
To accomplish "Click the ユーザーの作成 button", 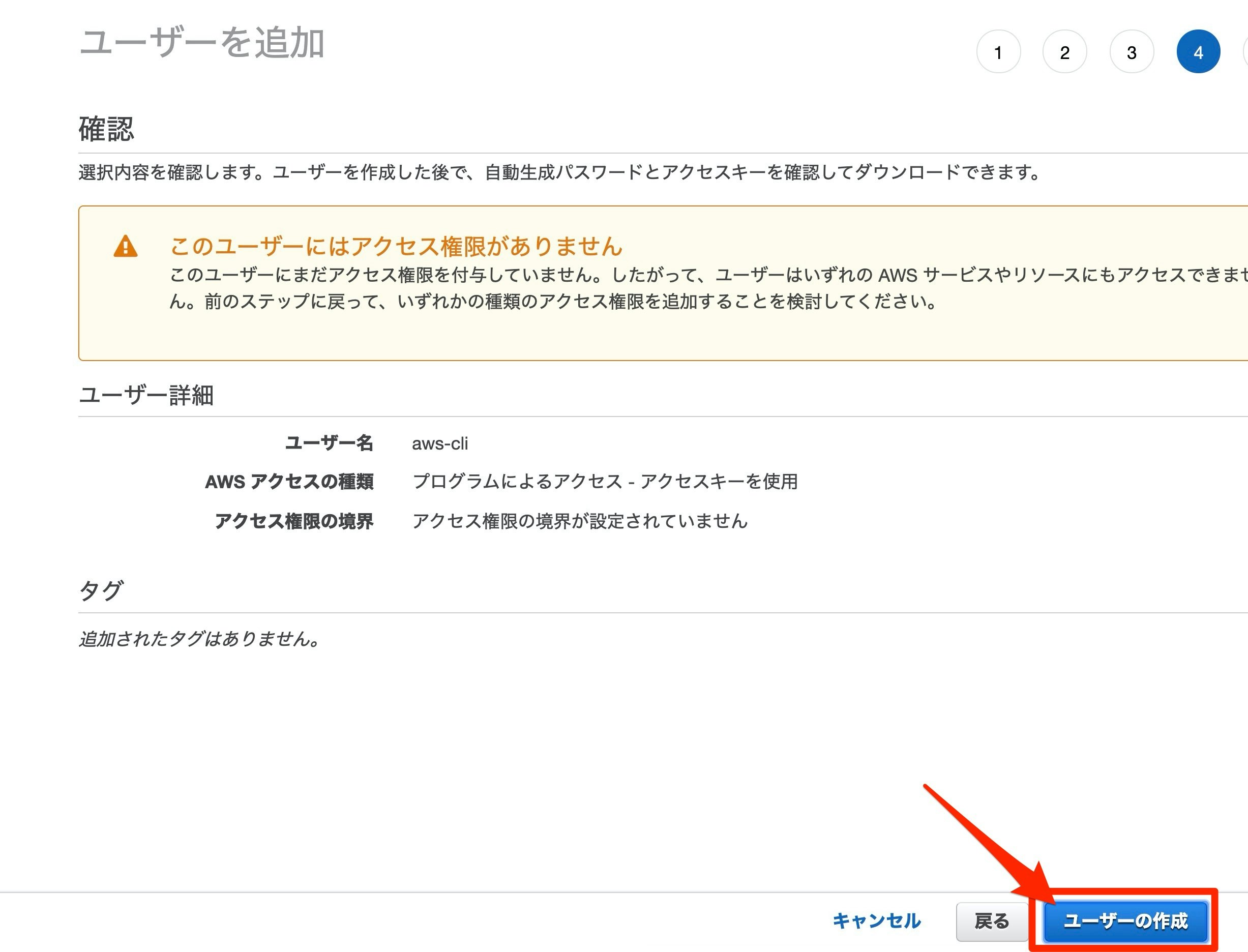I will [1125, 921].
